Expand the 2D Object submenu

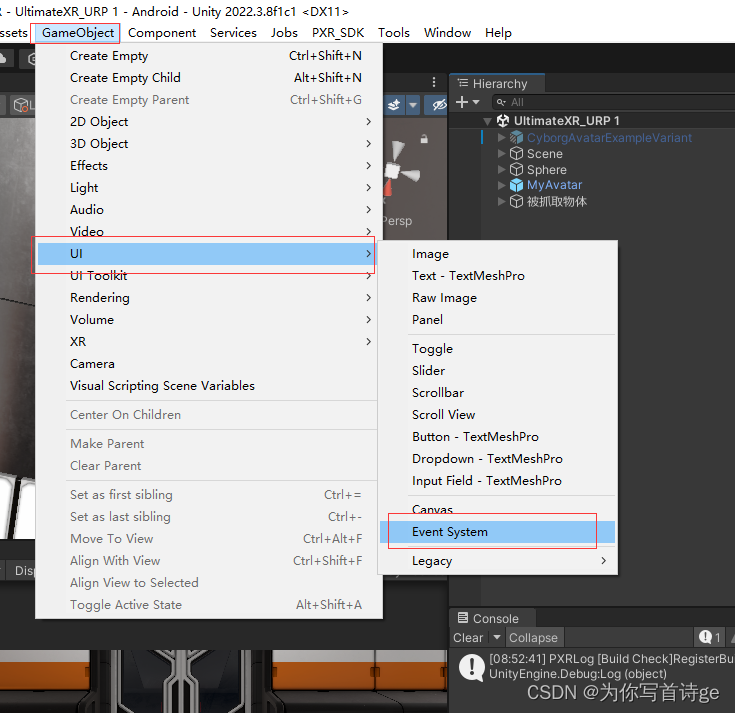209,122
